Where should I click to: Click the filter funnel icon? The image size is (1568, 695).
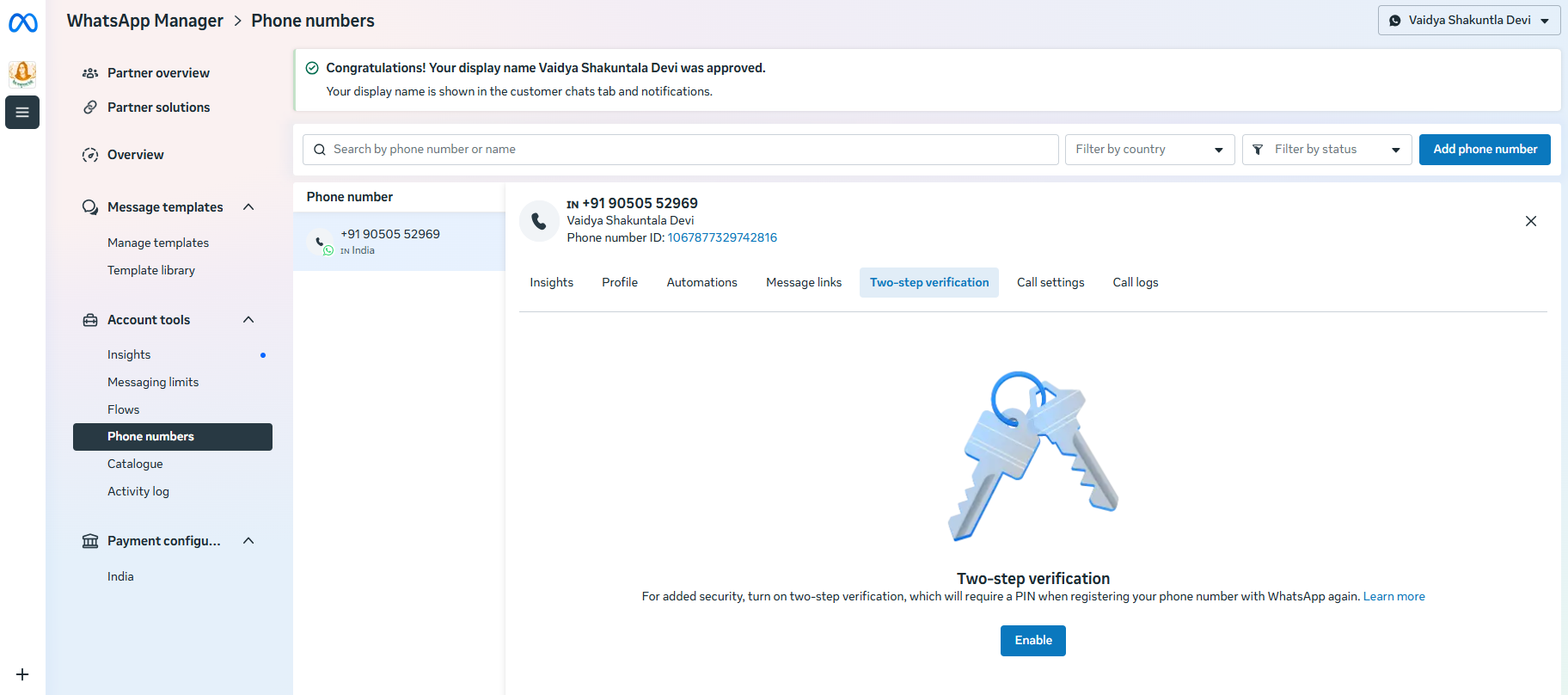[x=1258, y=150]
